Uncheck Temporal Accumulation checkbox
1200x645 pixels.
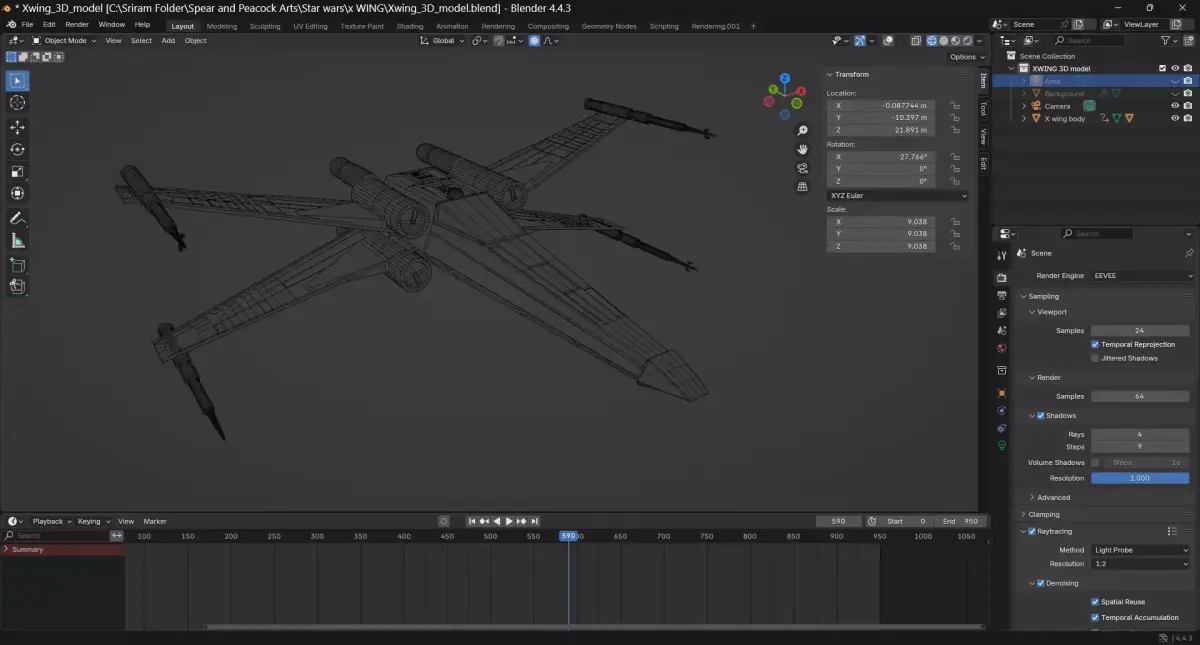point(1095,618)
